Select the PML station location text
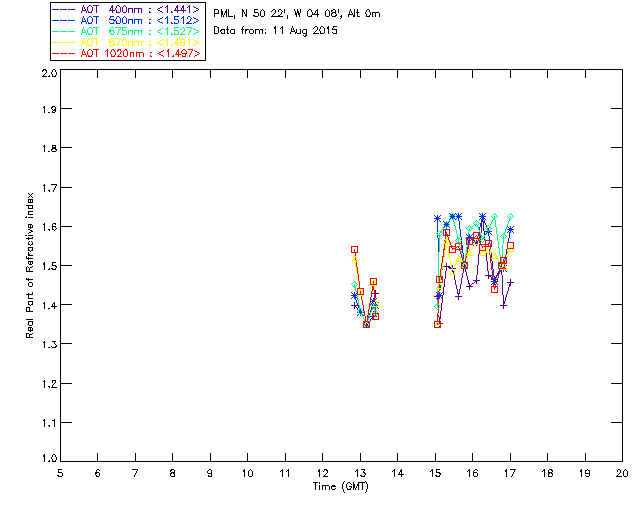This screenshot has width=640, height=512. click(297, 14)
